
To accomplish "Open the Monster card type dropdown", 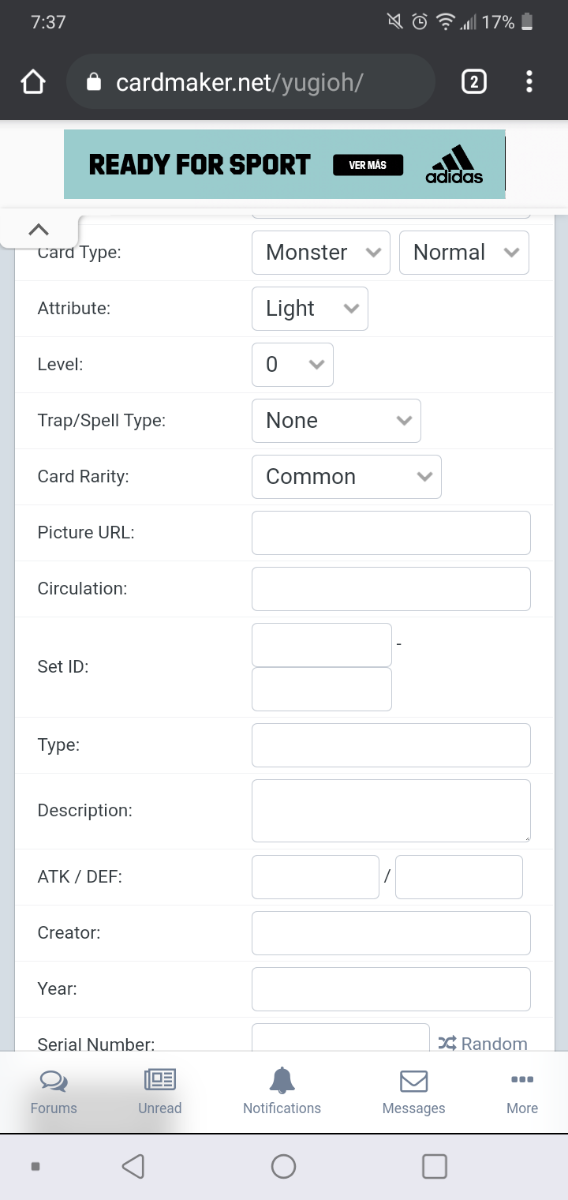I will pyautogui.click(x=321, y=252).
